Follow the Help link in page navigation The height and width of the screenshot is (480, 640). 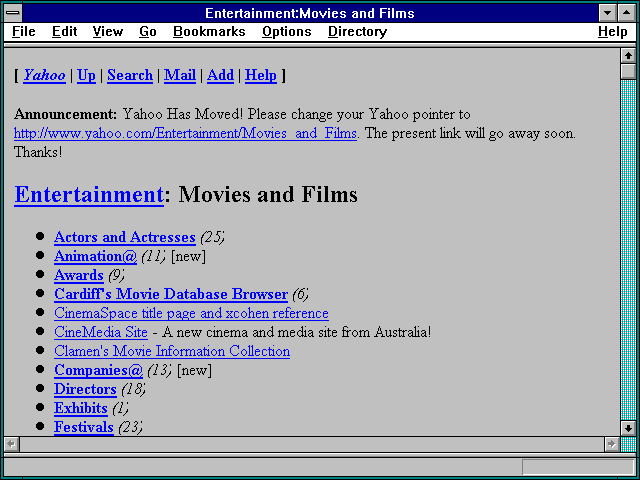click(x=261, y=75)
